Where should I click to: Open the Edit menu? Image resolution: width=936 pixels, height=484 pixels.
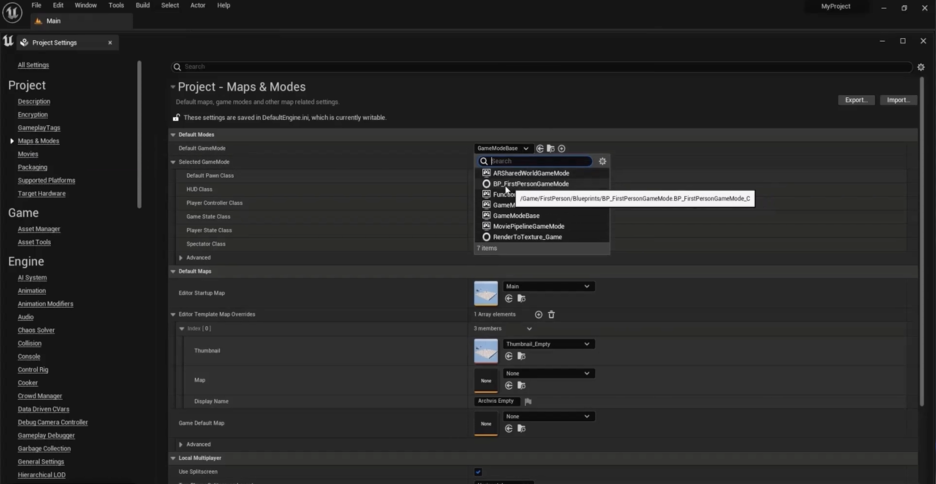(58, 5)
